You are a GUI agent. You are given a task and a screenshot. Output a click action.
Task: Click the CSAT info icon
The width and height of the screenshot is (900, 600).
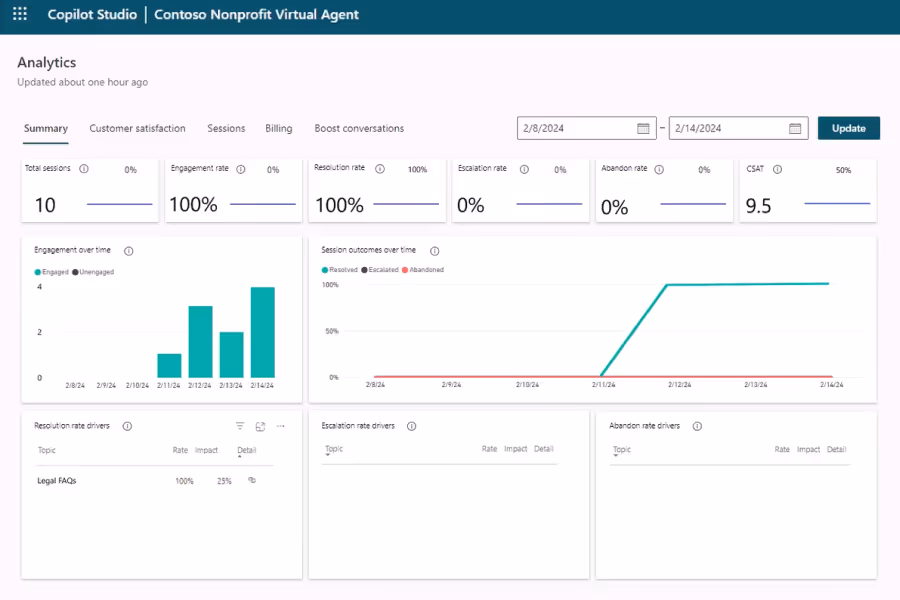[777, 169]
